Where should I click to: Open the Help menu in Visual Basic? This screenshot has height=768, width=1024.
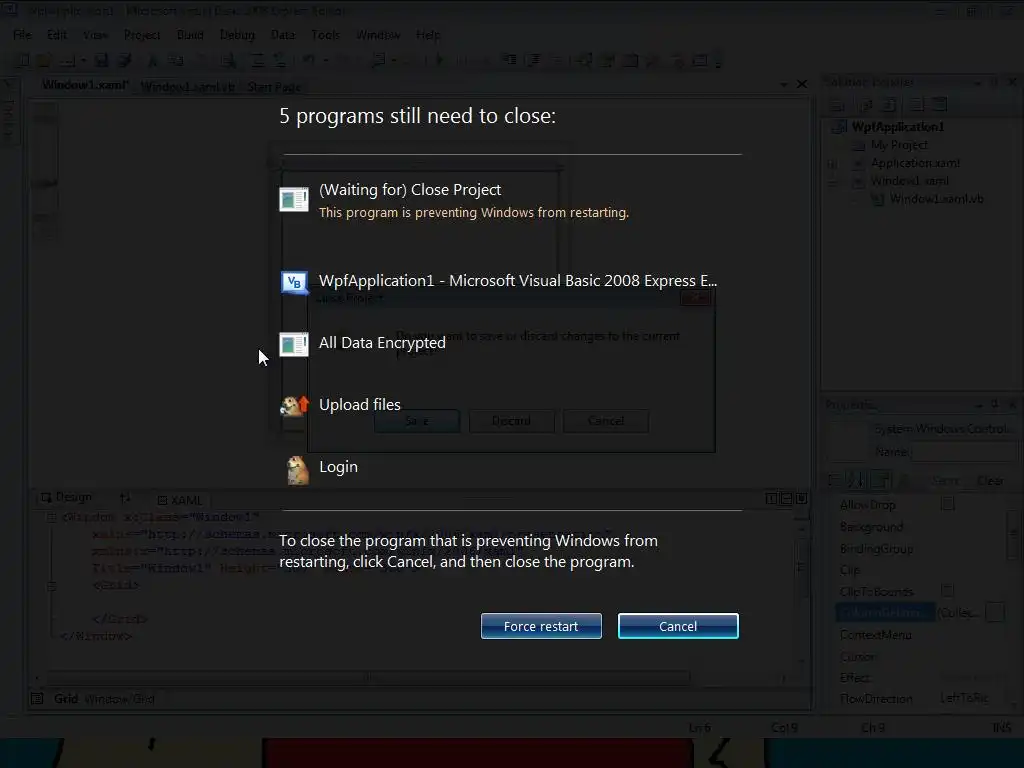[x=428, y=35]
